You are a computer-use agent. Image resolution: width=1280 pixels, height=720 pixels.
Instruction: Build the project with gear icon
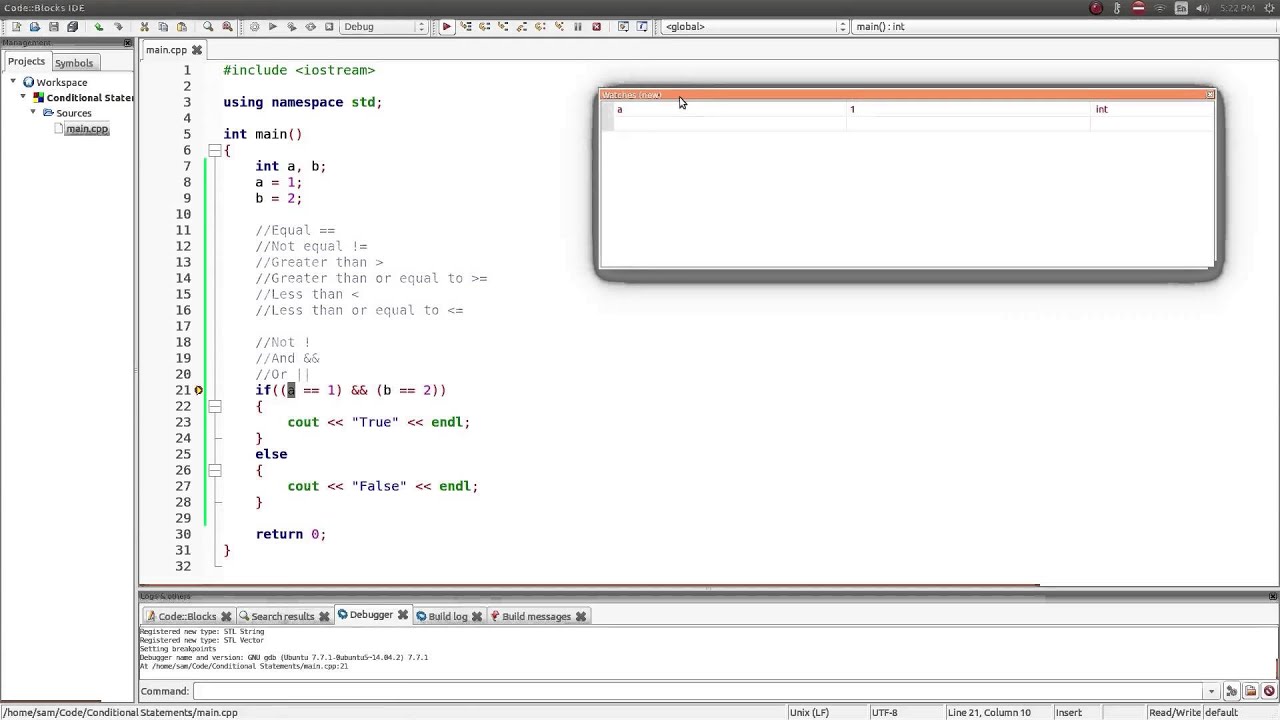[254, 26]
